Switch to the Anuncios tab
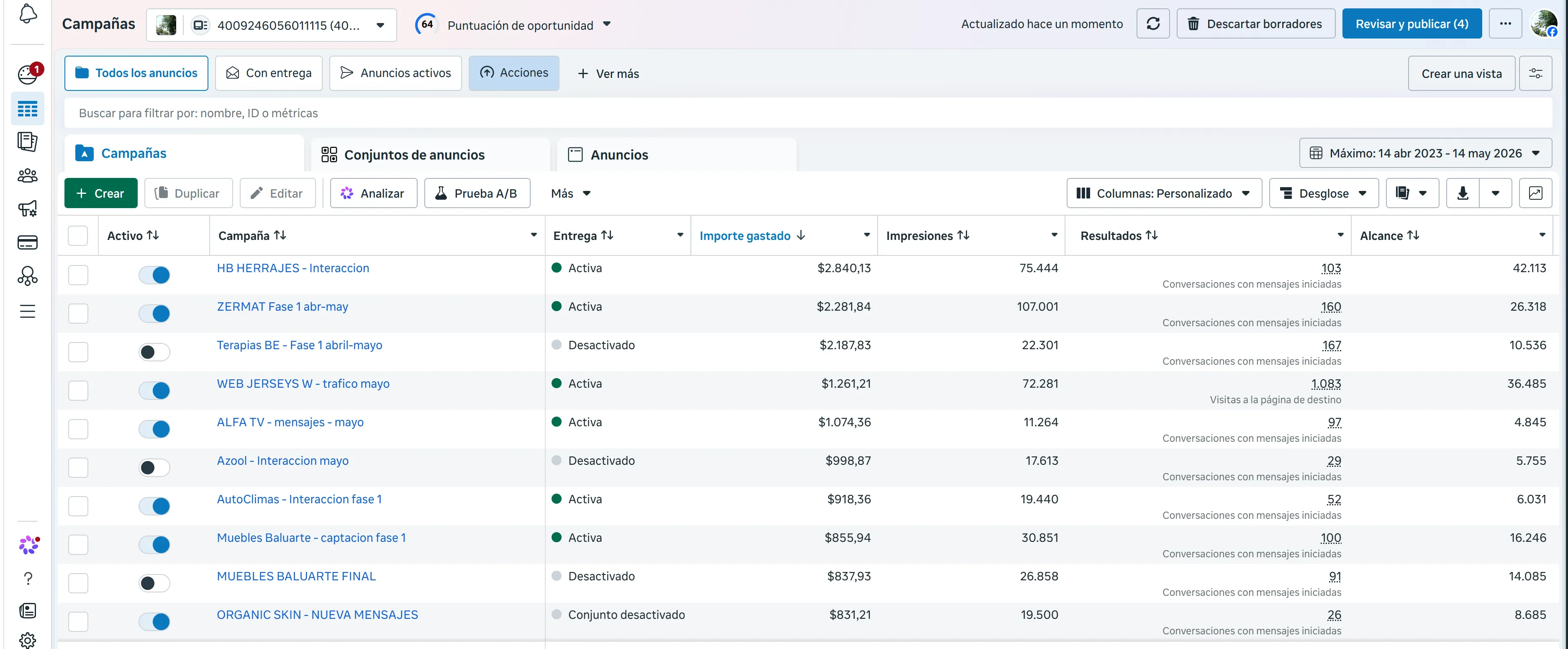The width and height of the screenshot is (1568, 649). pyautogui.click(x=676, y=155)
